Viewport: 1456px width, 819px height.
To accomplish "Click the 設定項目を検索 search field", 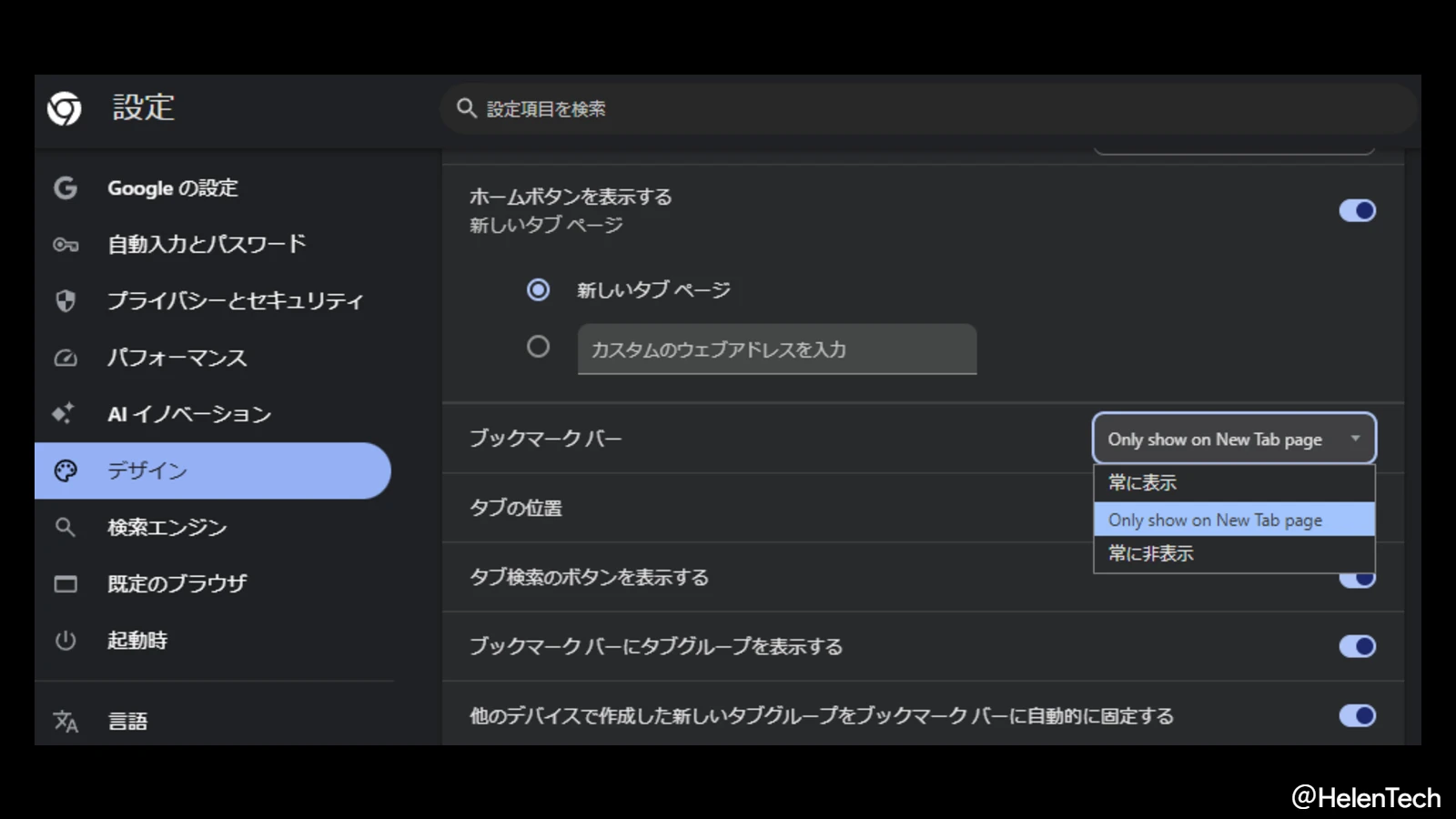I will click(x=928, y=108).
